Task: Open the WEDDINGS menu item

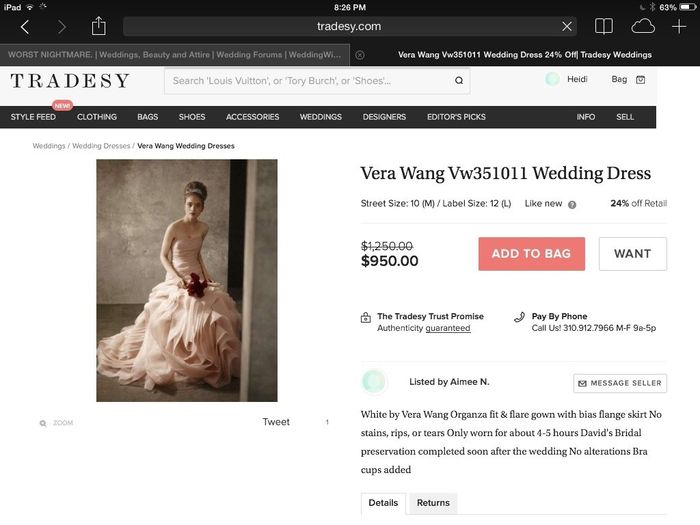Action: tap(321, 117)
